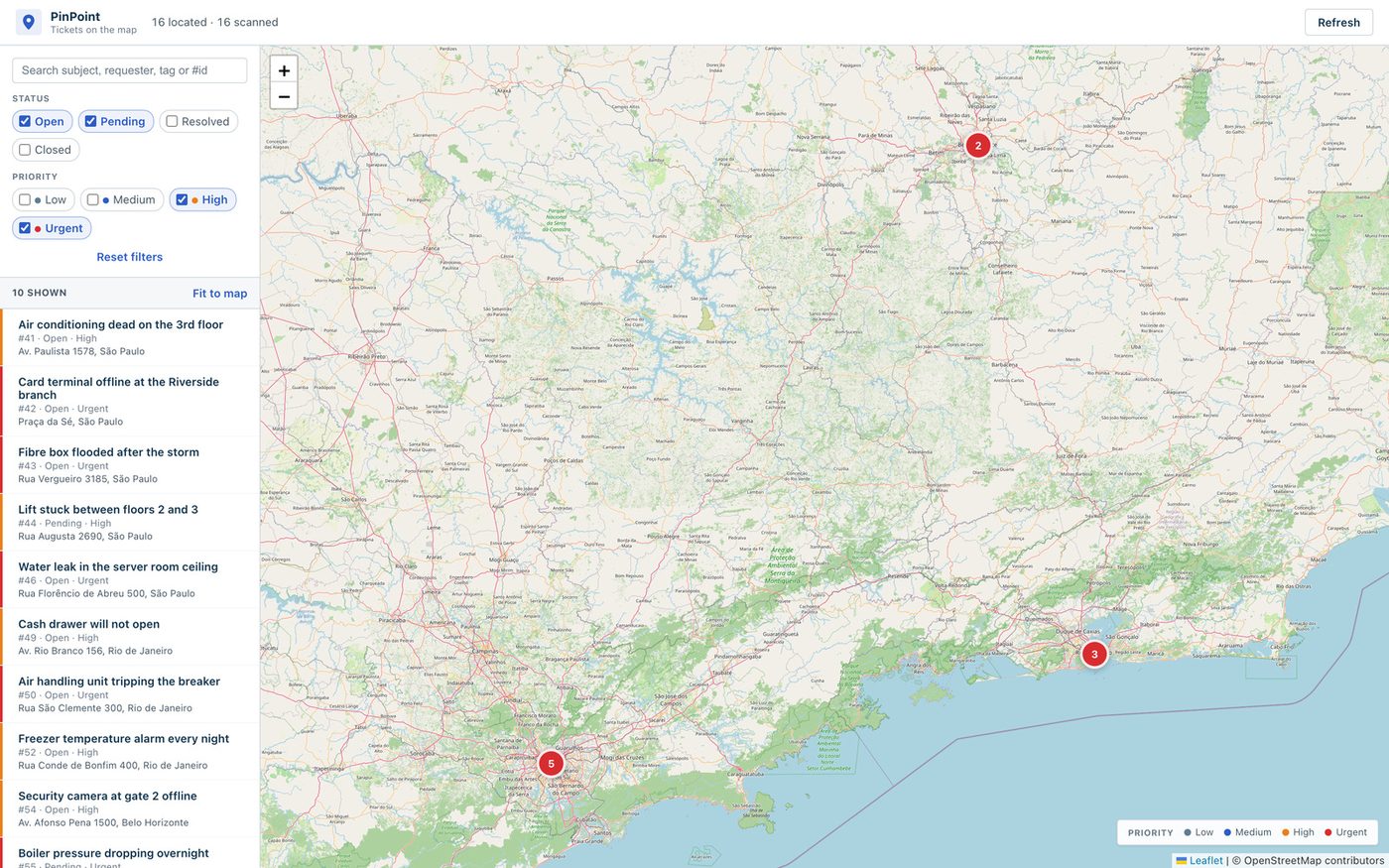The image size is (1389, 868).
Task: Select ticket Fibre box flooded after the storm
Action: click(130, 465)
